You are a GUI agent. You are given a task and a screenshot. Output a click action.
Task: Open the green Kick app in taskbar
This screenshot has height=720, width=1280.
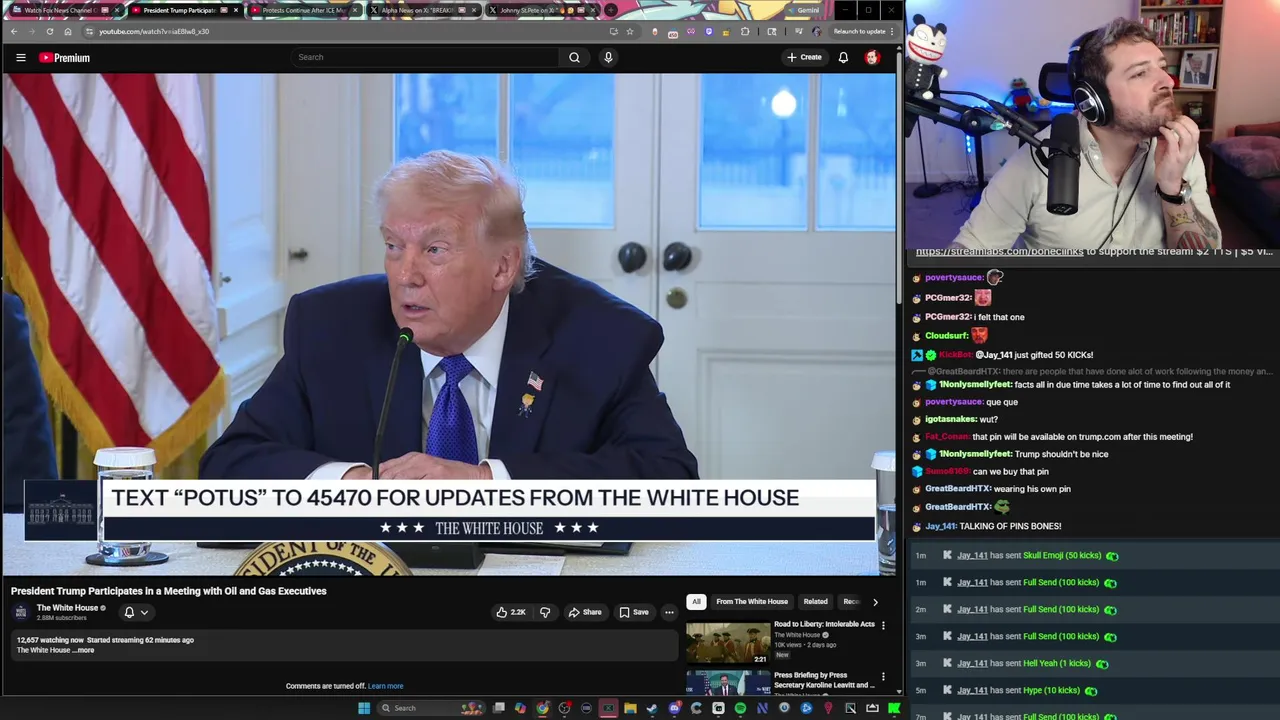pyautogui.click(x=893, y=708)
